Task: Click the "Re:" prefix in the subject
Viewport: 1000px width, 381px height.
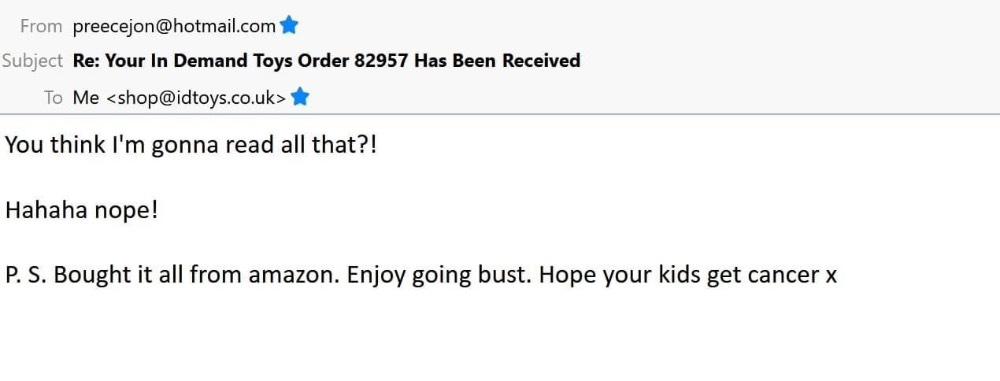Action: coord(87,61)
